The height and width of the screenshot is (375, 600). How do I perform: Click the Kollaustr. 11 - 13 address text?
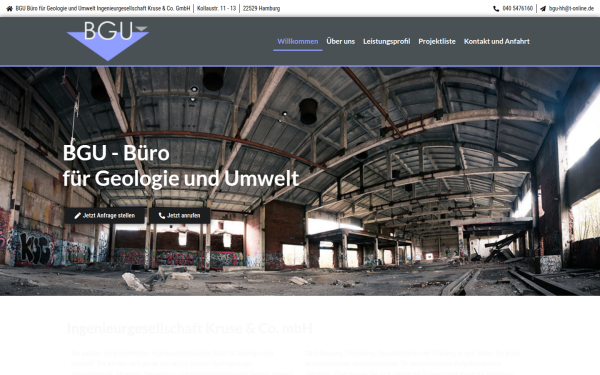tap(217, 8)
